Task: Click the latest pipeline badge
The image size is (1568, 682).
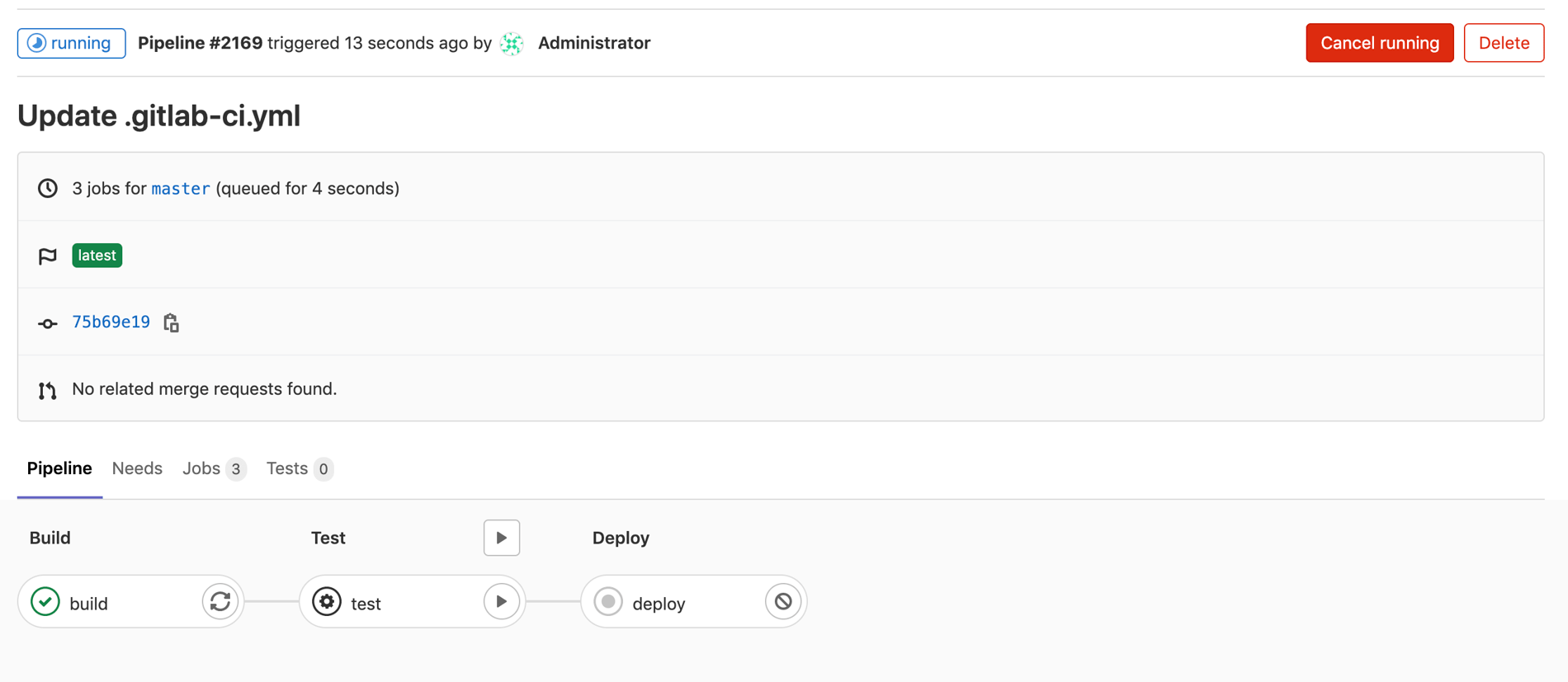Action: pyautogui.click(x=97, y=256)
